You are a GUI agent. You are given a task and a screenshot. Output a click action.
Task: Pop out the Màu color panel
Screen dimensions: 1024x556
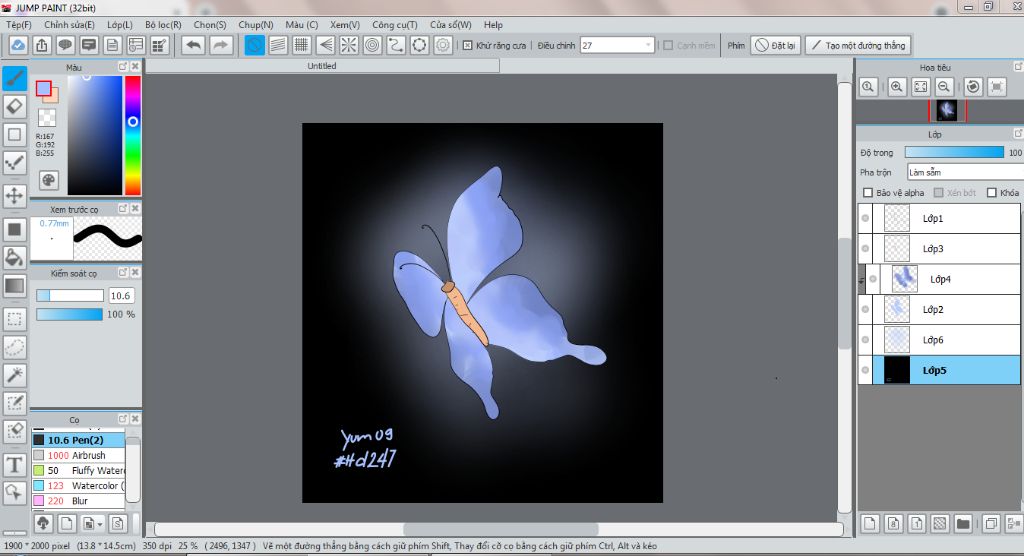click(123, 67)
